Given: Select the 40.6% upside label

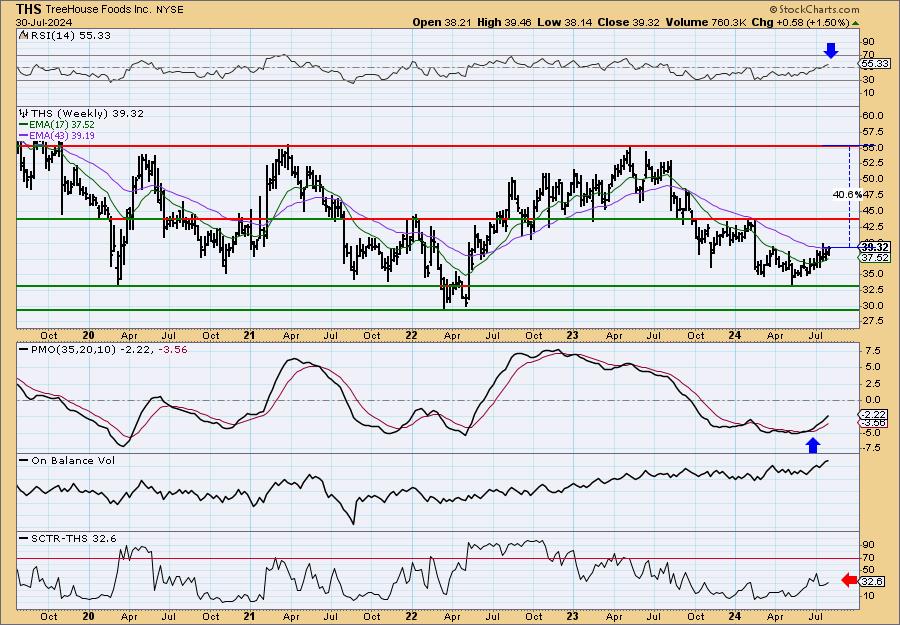Looking at the screenshot, I should coord(847,195).
